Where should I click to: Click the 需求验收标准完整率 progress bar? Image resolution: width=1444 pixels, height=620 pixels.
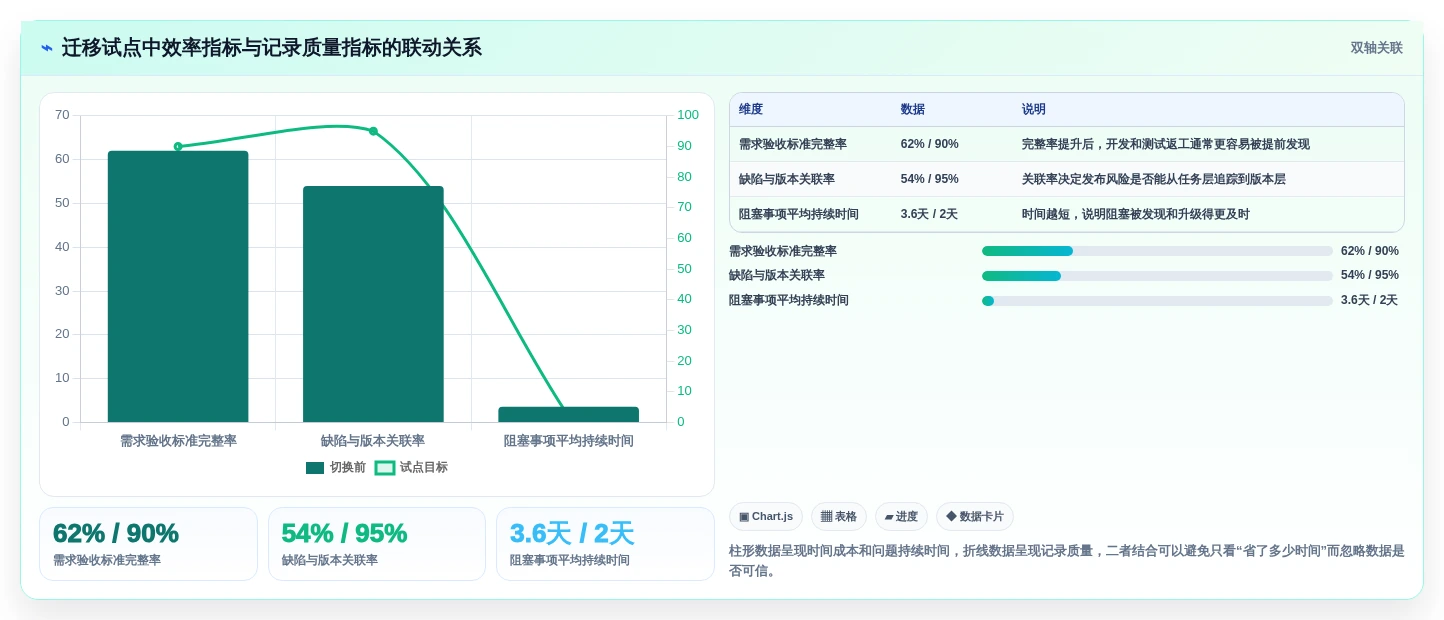click(x=1157, y=251)
